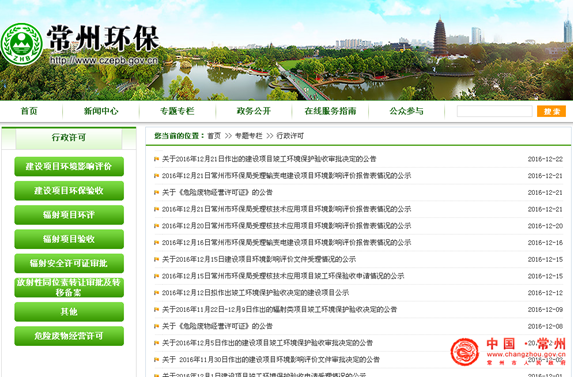Viewport: 573px width, 377px height.
Task: Select the 建设项目环保验收 sidebar button
Action: pos(69,191)
